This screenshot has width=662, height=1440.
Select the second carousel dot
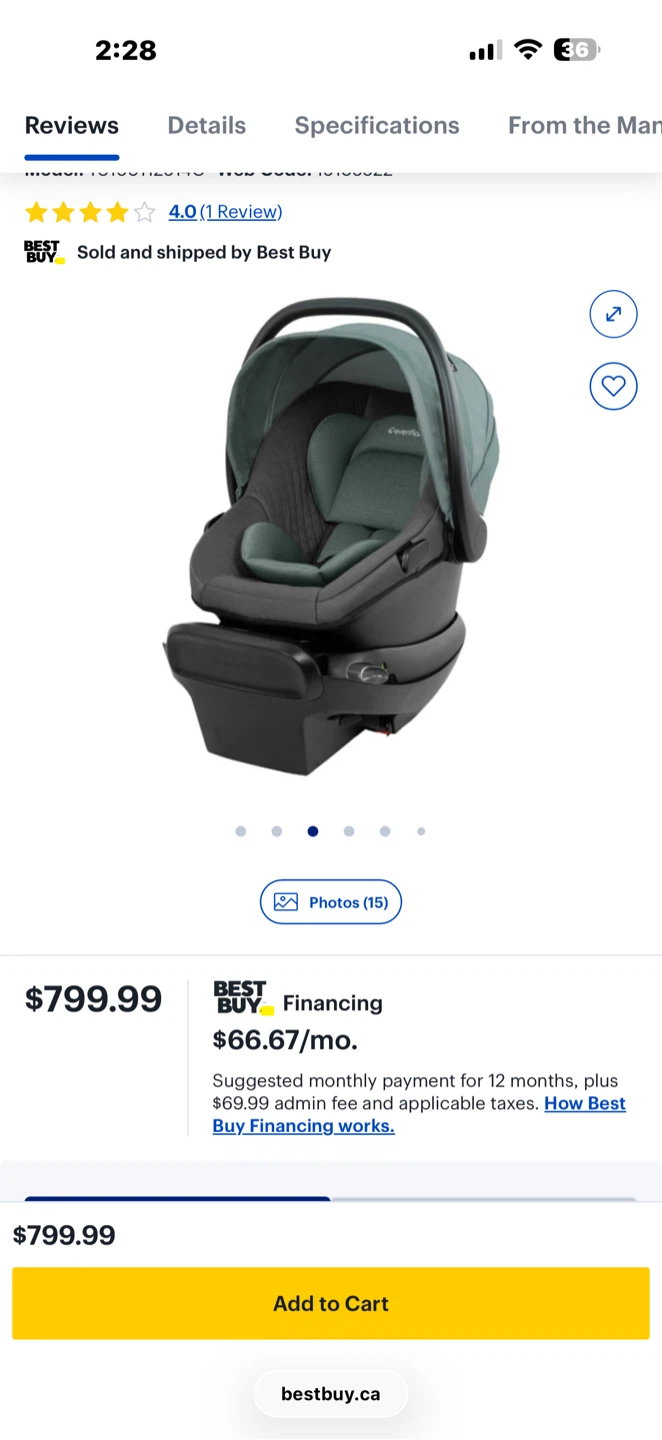[277, 831]
